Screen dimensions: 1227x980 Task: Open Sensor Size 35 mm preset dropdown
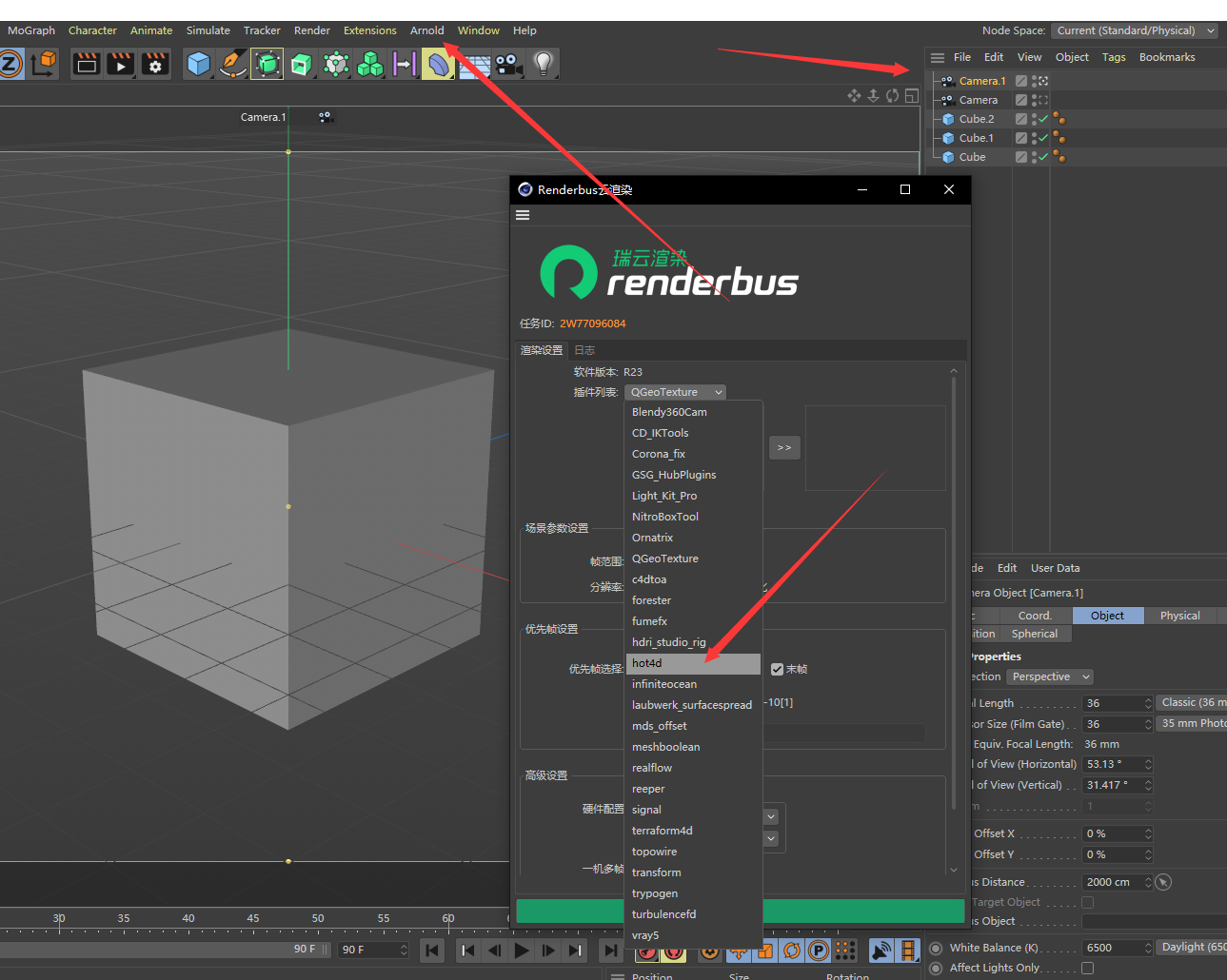(1192, 723)
